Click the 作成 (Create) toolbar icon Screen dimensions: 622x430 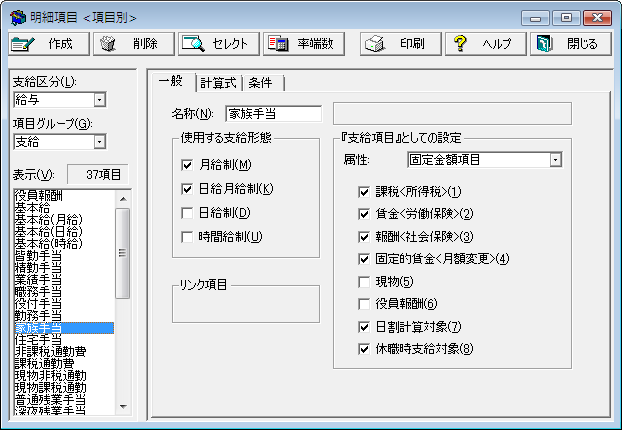click(x=23, y=44)
